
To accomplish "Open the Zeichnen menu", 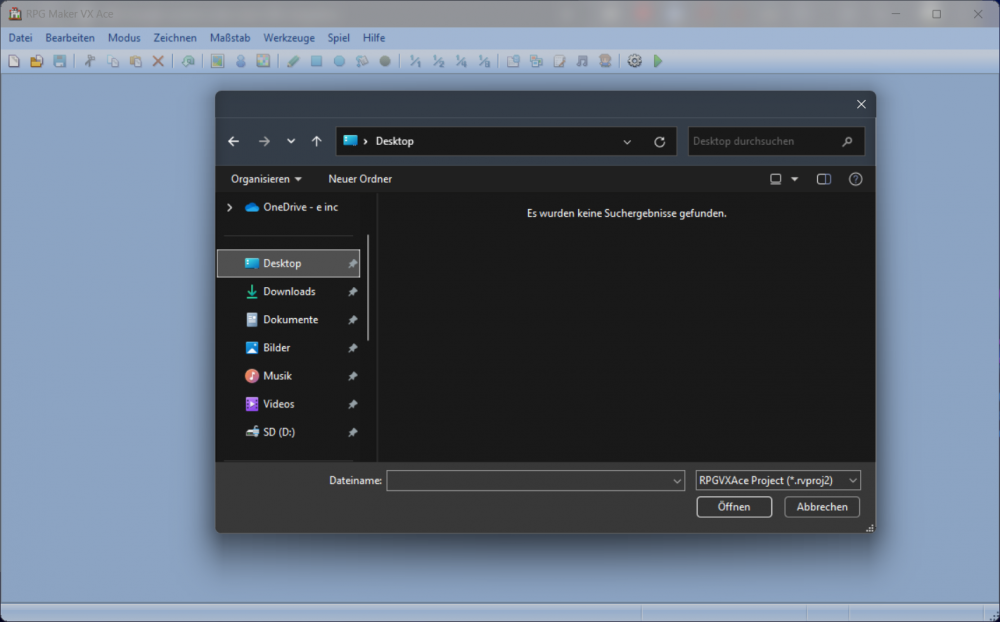I will coord(175,38).
